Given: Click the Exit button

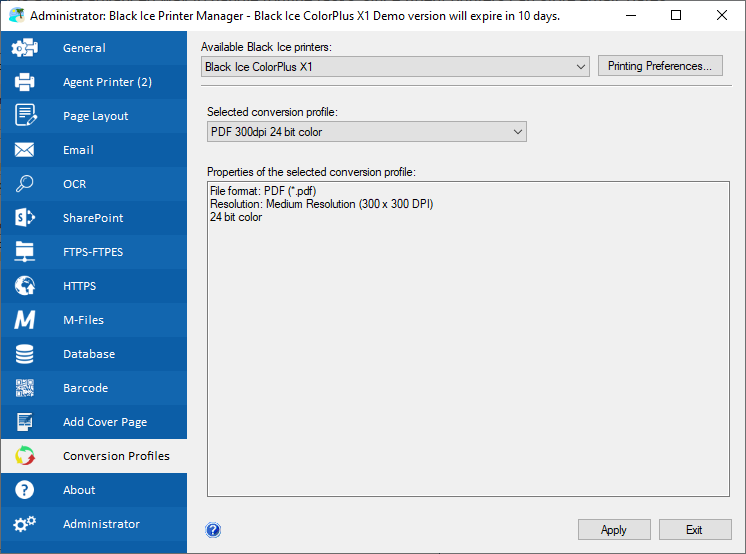Looking at the screenshot, I should (x=694, y=530).
